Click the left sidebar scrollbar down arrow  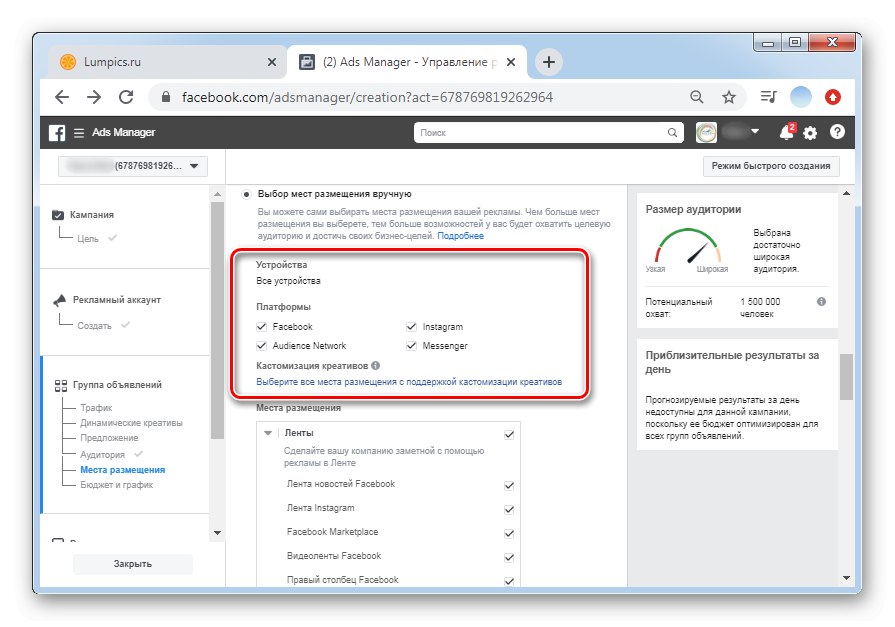pyautogui.click(x=217, y=533)
